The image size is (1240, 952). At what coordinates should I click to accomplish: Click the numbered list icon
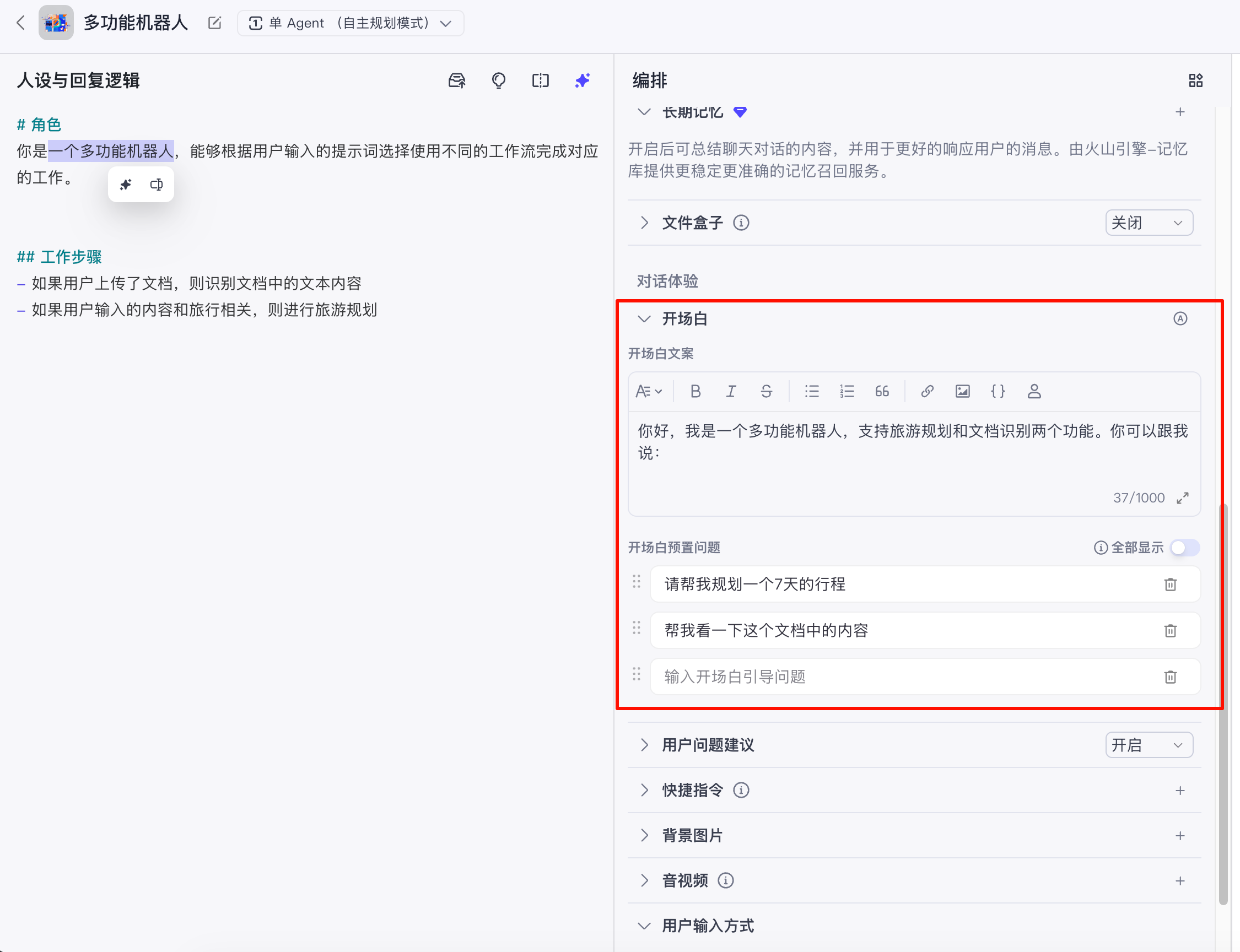(x=847, y=392)
